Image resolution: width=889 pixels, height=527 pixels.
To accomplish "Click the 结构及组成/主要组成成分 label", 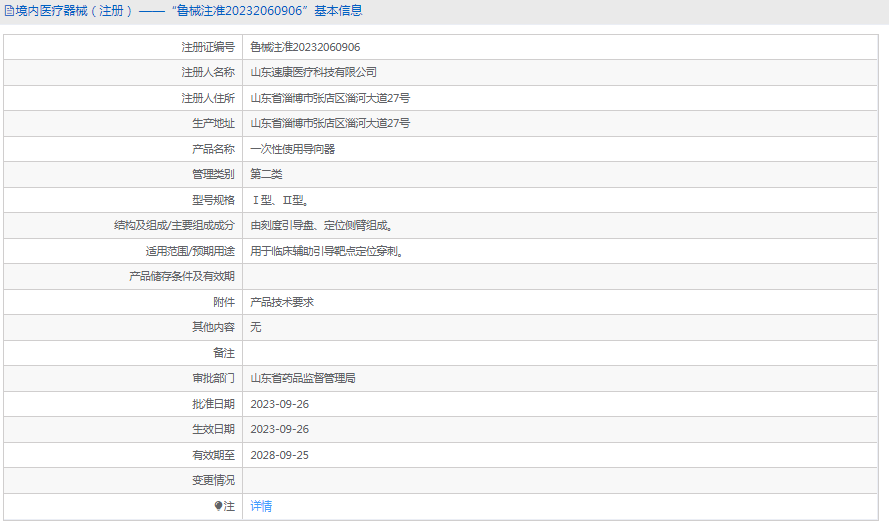I will point(174,225).
